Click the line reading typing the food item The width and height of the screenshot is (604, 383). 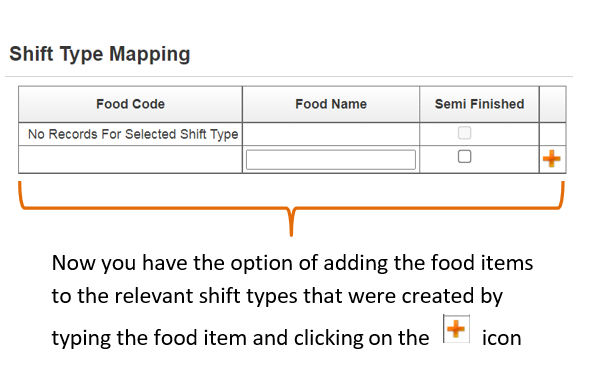point(240,338)
